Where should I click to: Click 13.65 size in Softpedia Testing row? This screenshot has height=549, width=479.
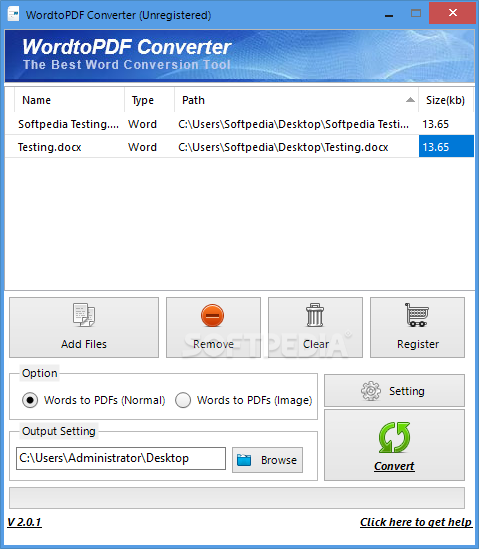(x=435, y=124)
